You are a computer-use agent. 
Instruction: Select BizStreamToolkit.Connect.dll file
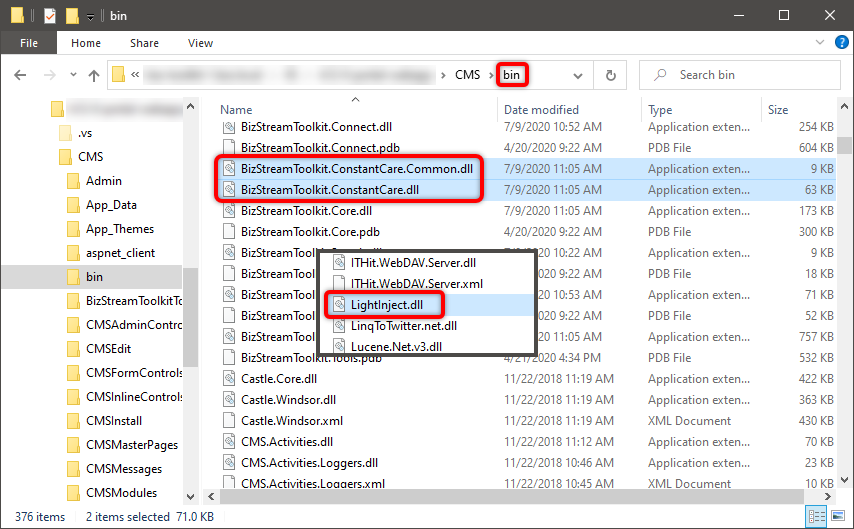click(x=316, y=127)
